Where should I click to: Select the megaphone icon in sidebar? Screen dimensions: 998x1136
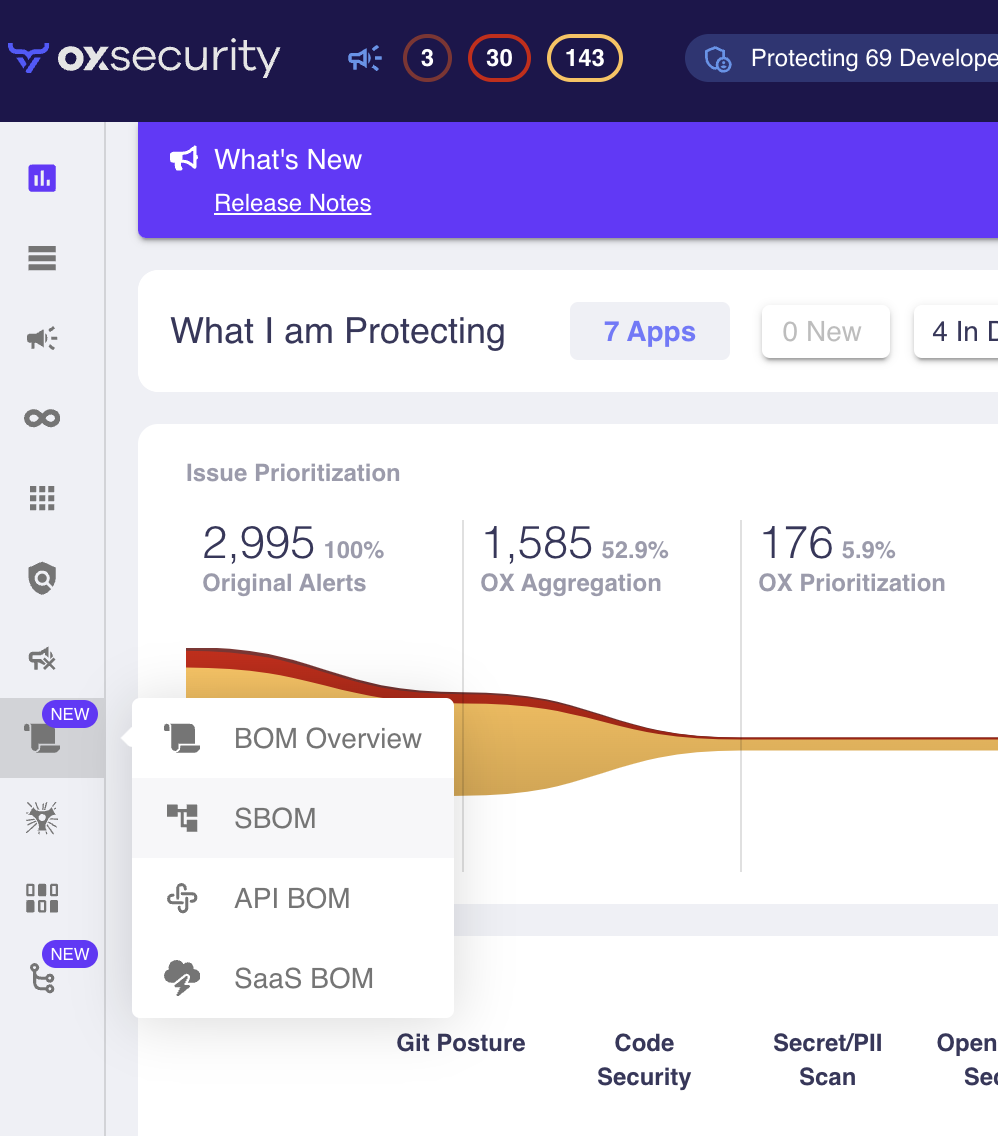(x=42, y=339)
